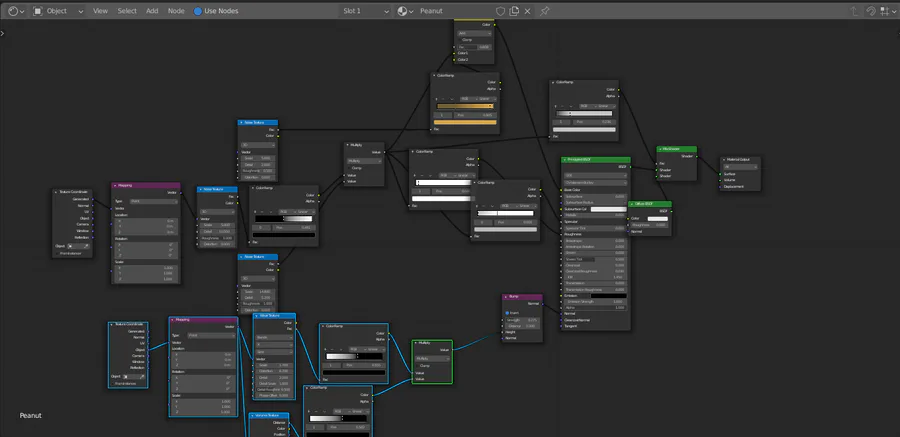The width and height of the screenshot is (900, 437).
Task: Collapse the upper Mapping node header
Action: 115,185
